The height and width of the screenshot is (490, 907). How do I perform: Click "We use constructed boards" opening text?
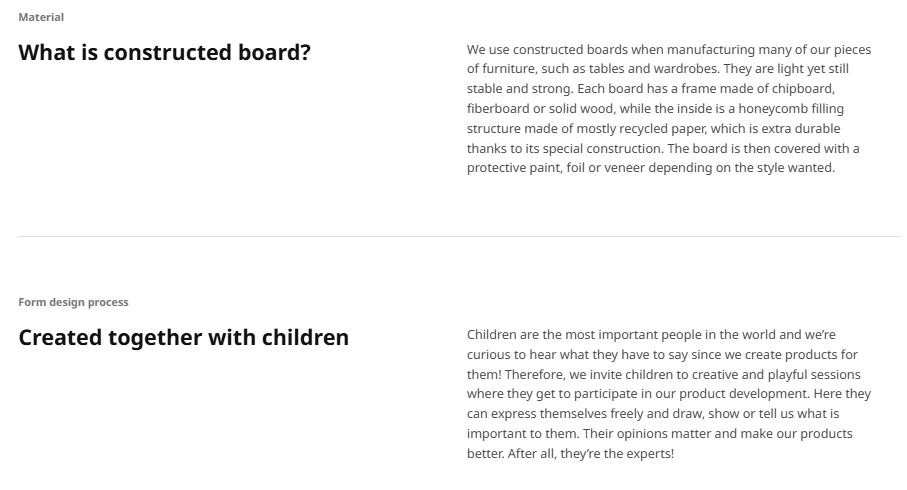pos(547,49)
